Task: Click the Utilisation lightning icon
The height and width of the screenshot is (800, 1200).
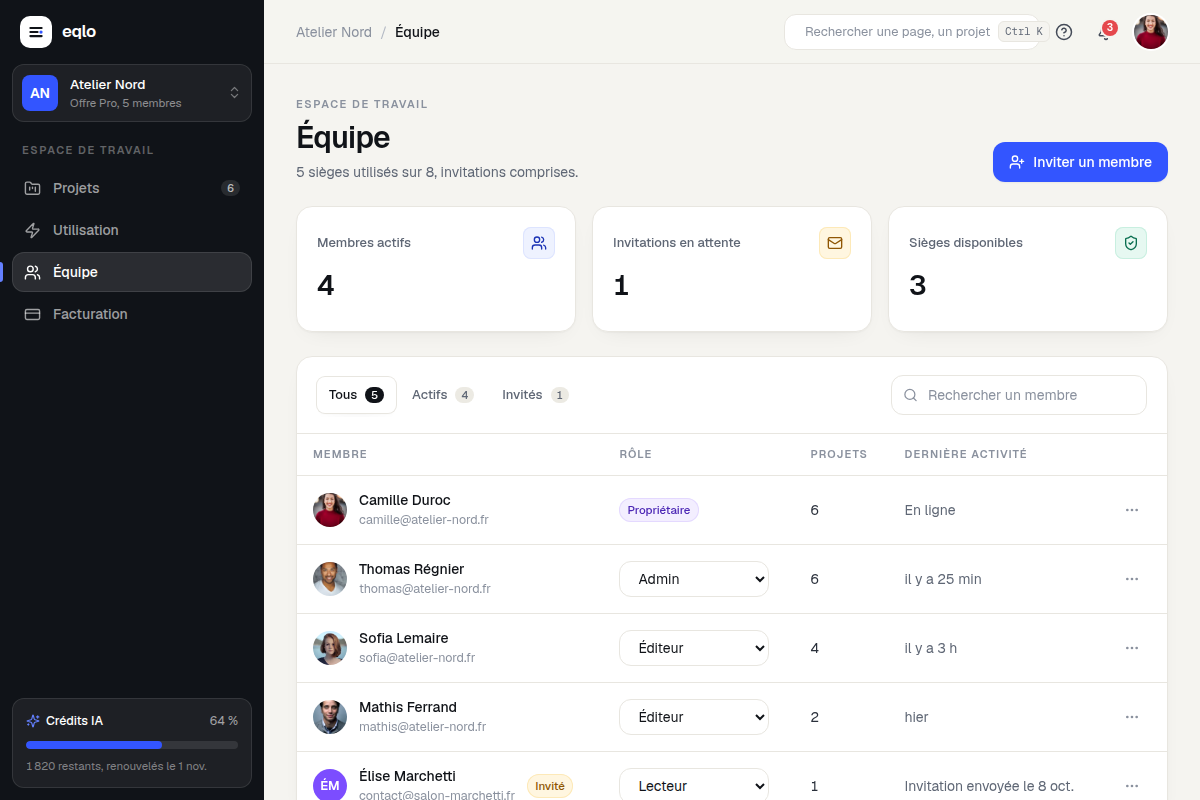Action: (x=32, y=230)
